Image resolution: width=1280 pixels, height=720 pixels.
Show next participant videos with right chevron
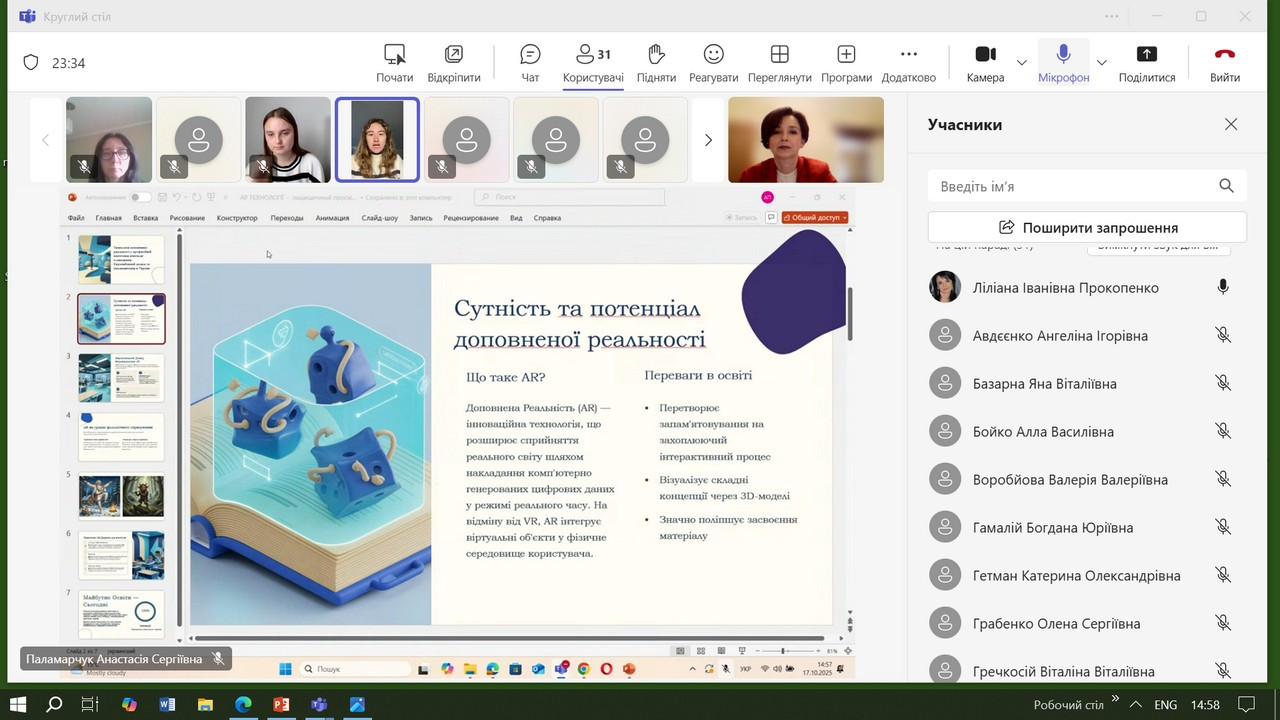pos(708,140)
